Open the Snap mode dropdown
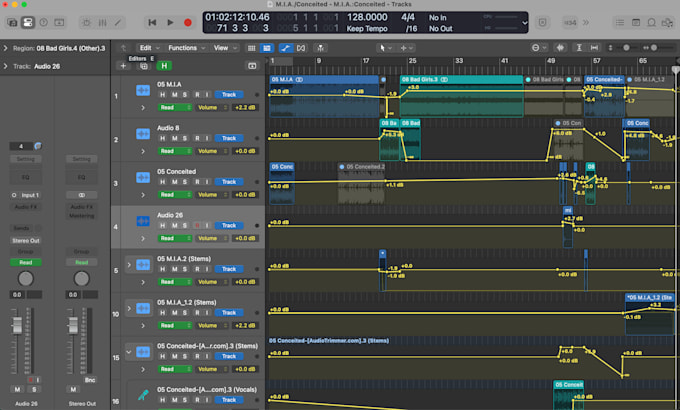The width and height of the screenshot is (680, 410). point(539,48)
